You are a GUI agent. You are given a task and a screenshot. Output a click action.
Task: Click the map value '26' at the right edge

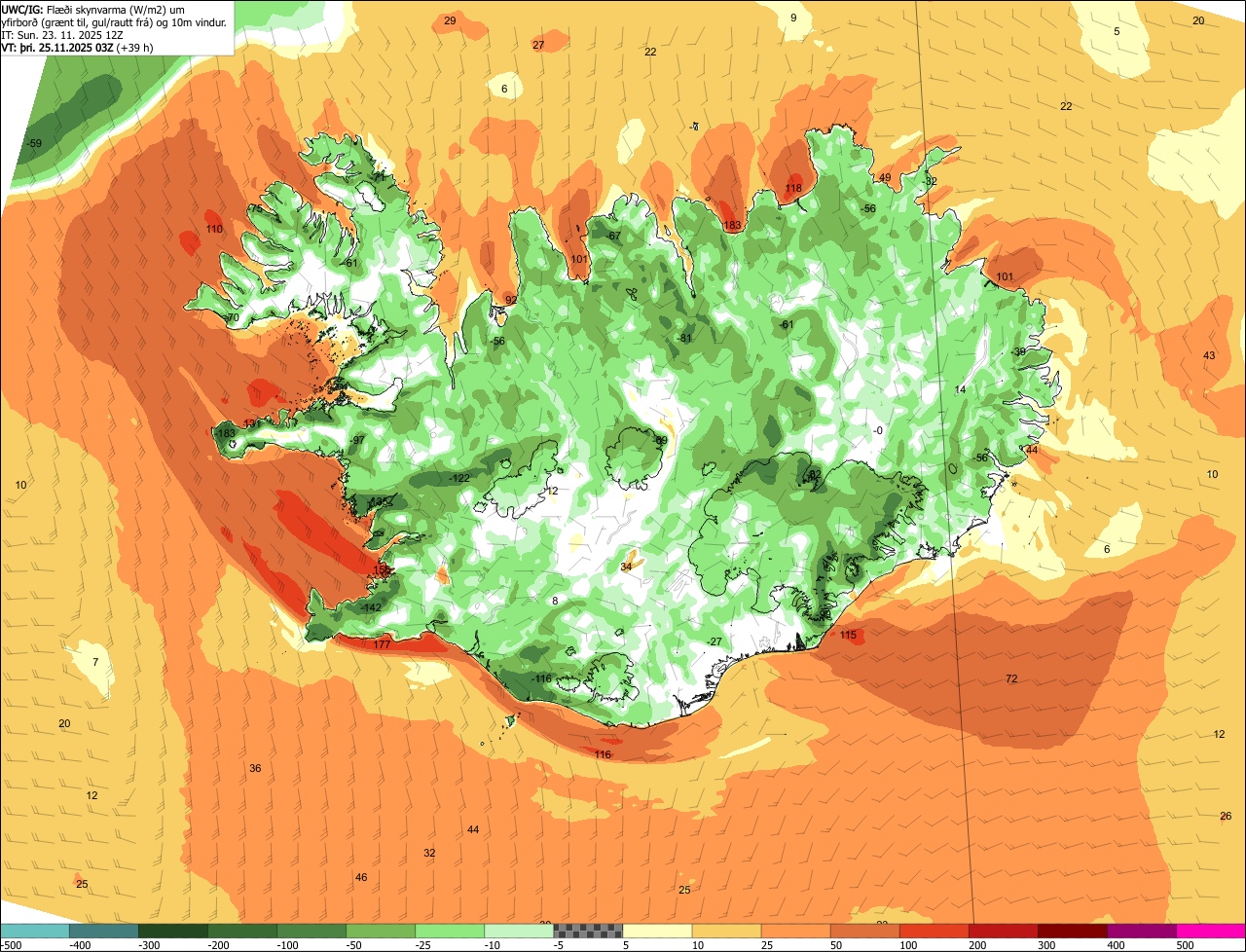coord(1226,817)
